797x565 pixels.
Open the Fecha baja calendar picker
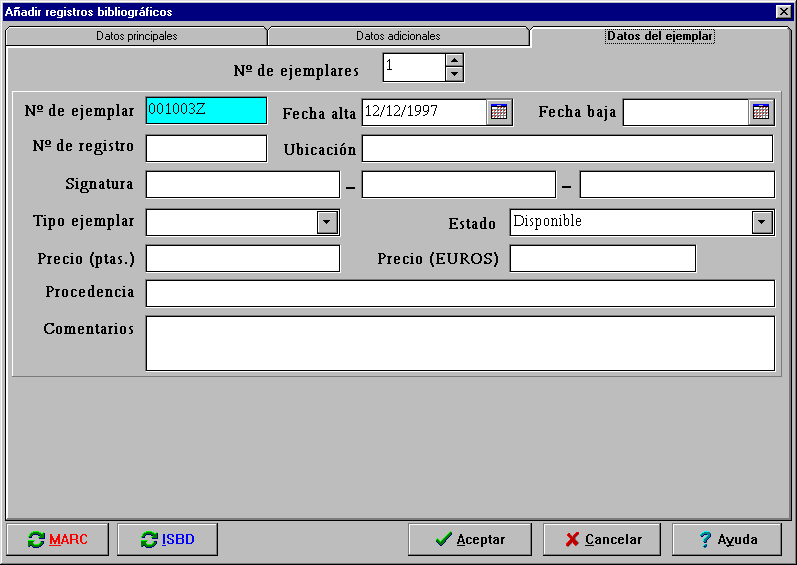[x=761, y=112]
